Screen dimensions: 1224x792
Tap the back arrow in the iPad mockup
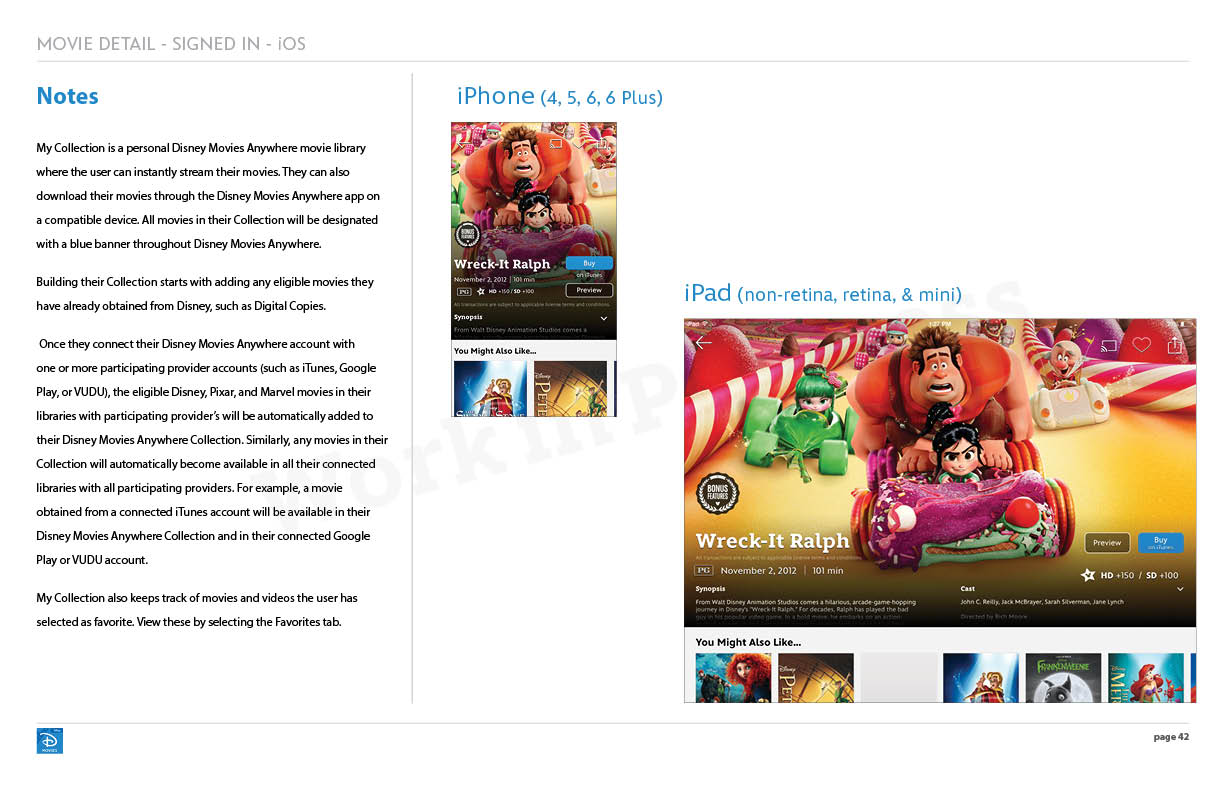point(703,344)
